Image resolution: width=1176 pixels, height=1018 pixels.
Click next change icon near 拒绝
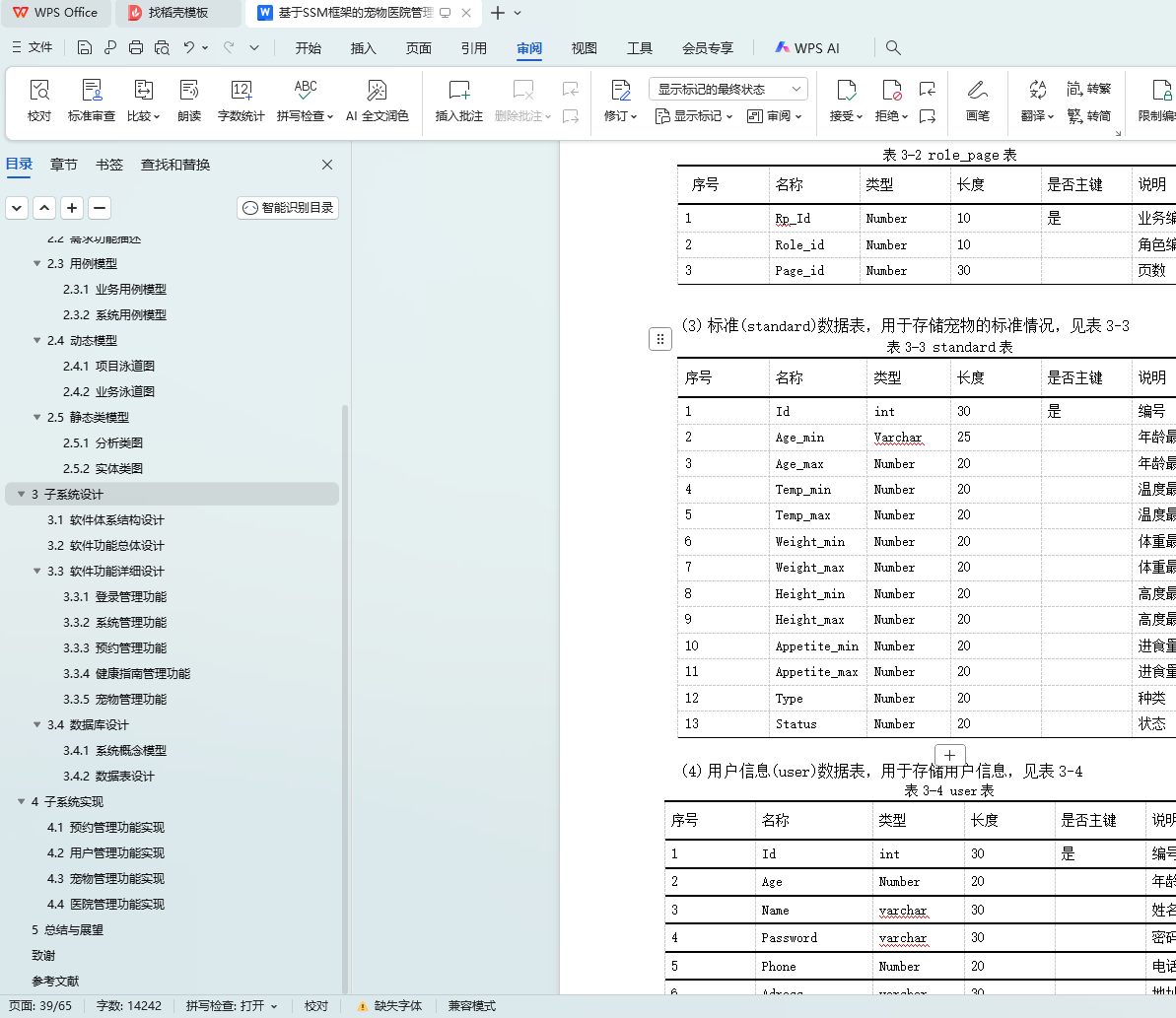927,116
